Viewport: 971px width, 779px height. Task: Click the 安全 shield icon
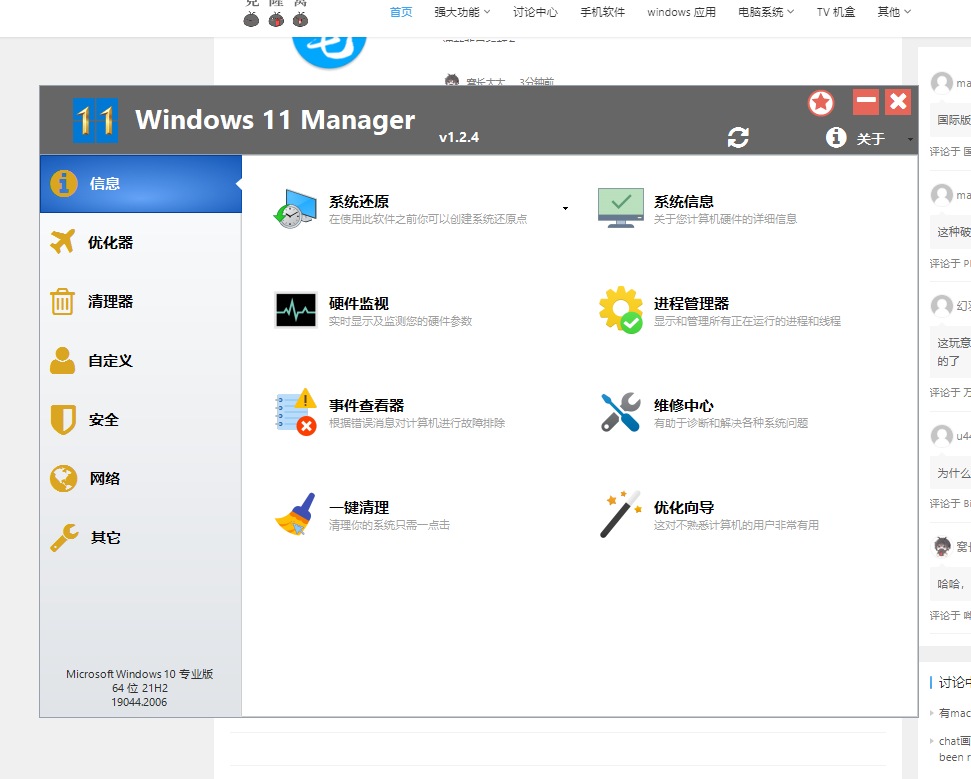(63, 420)
